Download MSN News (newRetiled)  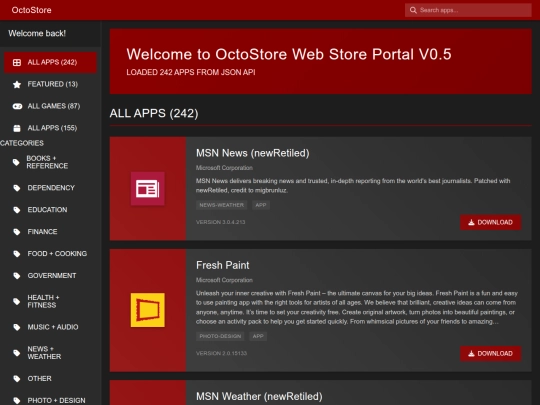490,222
